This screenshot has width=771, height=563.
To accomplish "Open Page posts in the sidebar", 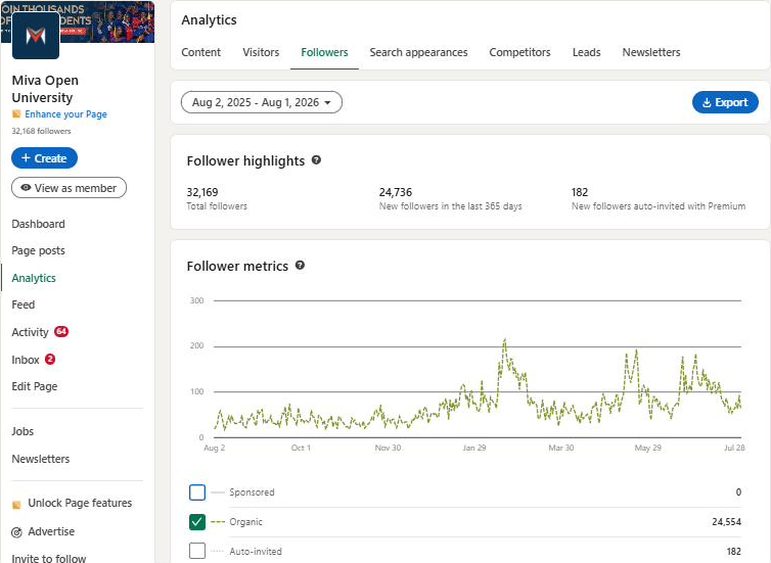I will (38, 250).
